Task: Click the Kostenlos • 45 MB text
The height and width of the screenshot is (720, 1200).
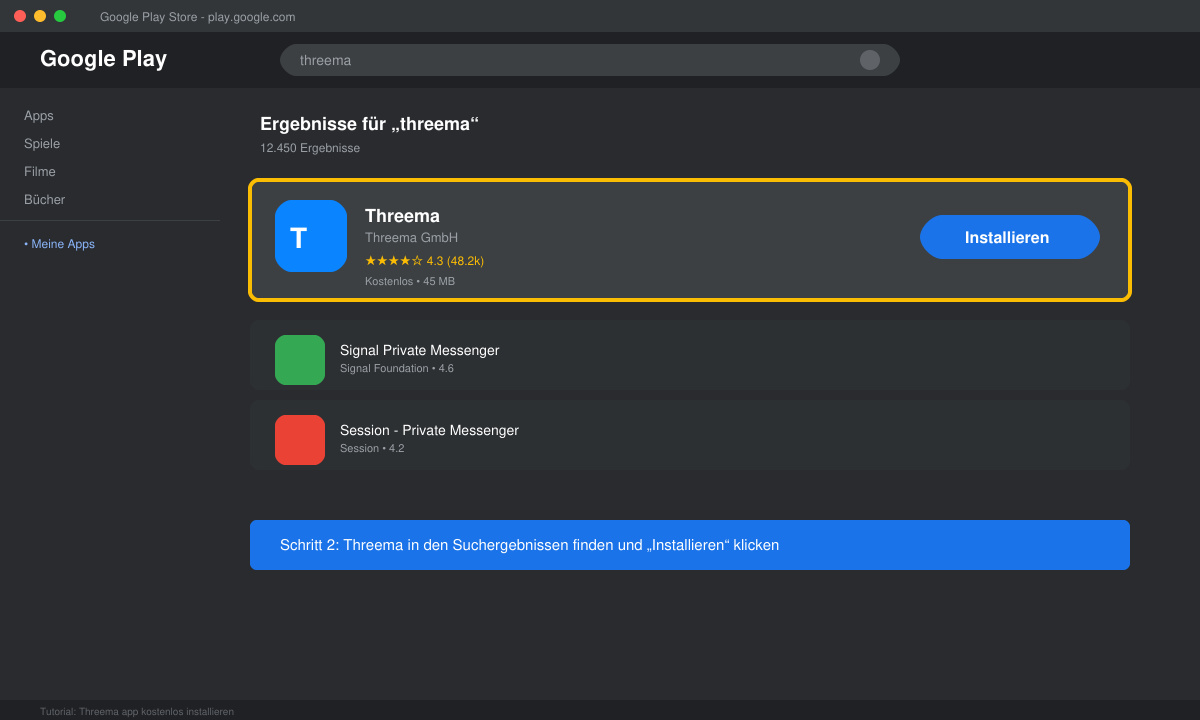Action: click(410, 282)
